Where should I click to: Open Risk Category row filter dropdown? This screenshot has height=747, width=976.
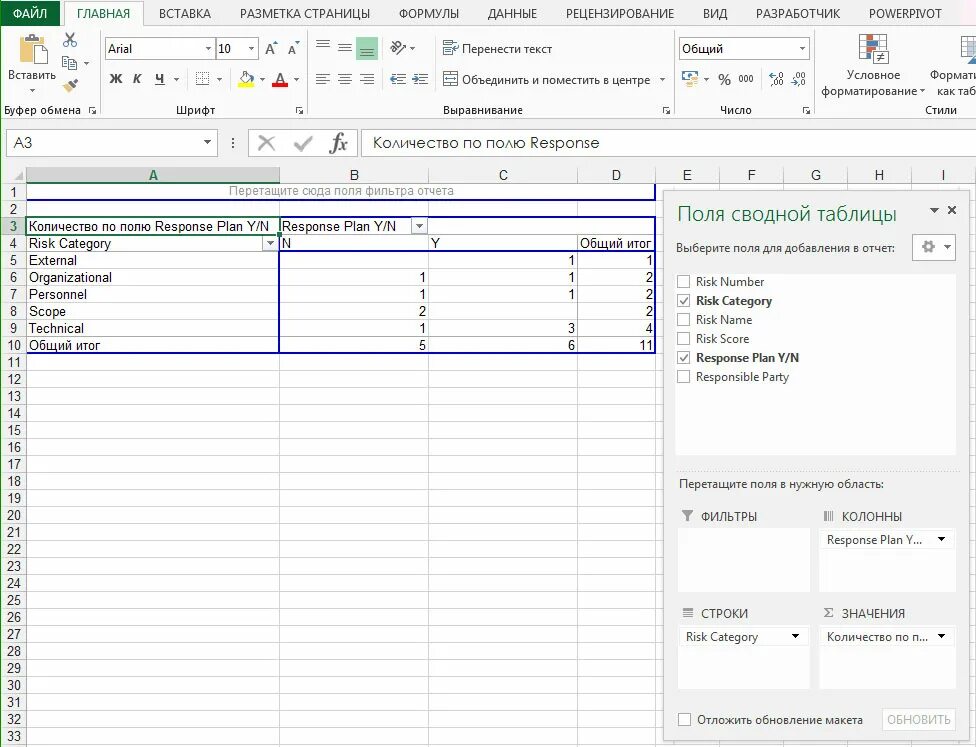(x=270, y=243)
